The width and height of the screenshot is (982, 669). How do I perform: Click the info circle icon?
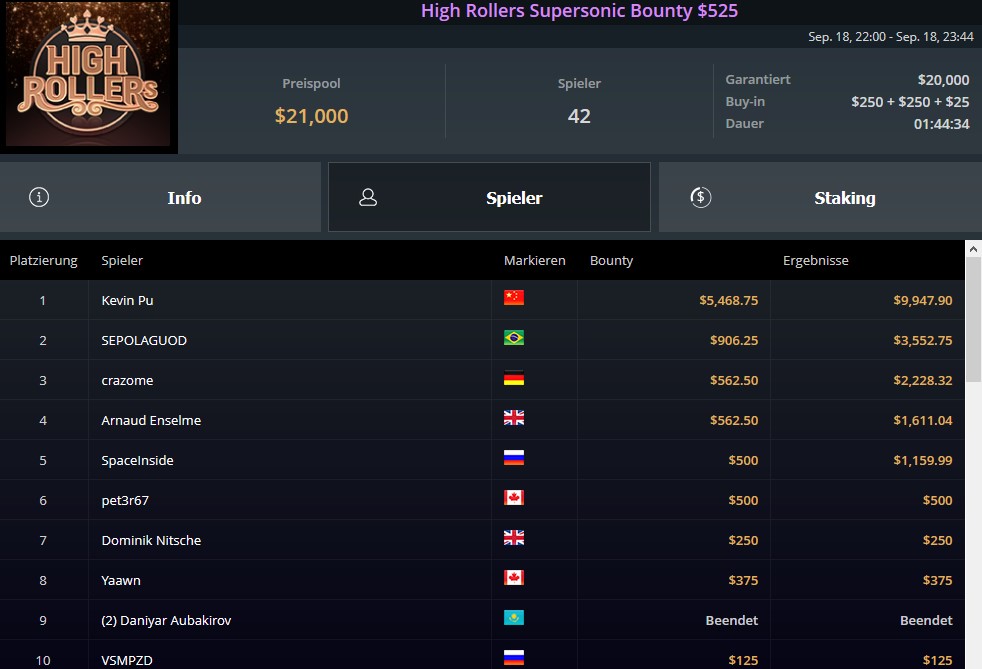pos(39,197)
